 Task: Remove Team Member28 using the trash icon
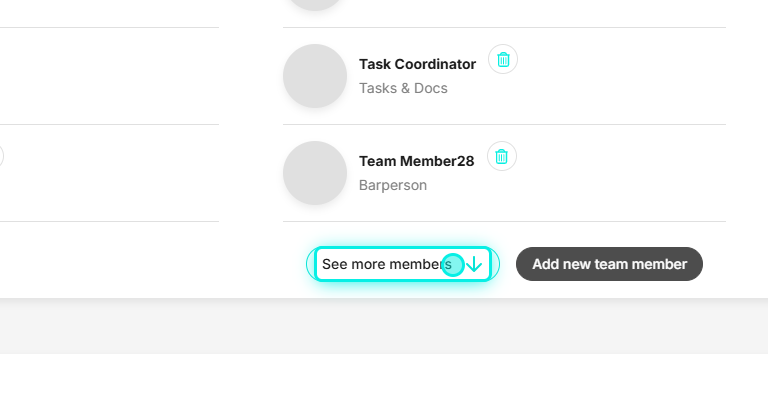[x=502, y=156]
